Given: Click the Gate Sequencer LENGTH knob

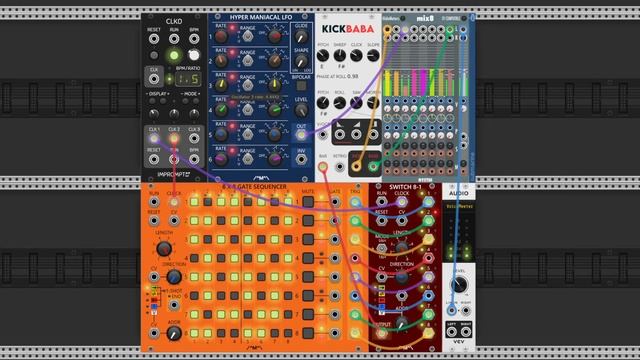Looking at the screenshot, I should (x=164, y=249).
